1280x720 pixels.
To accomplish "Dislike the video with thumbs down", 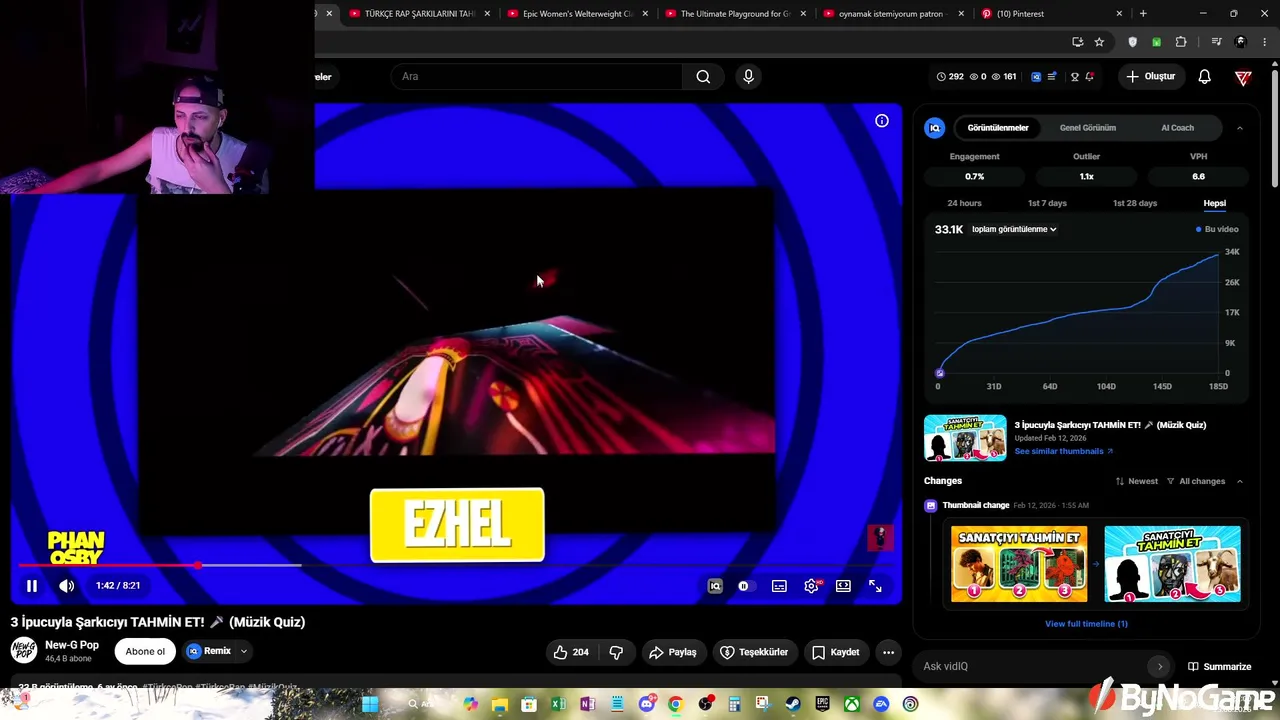I will pos(616,652).
